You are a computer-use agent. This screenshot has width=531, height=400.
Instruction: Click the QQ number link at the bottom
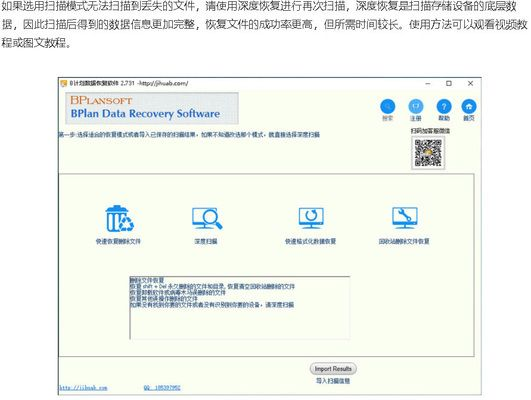[x=162, y=388]
